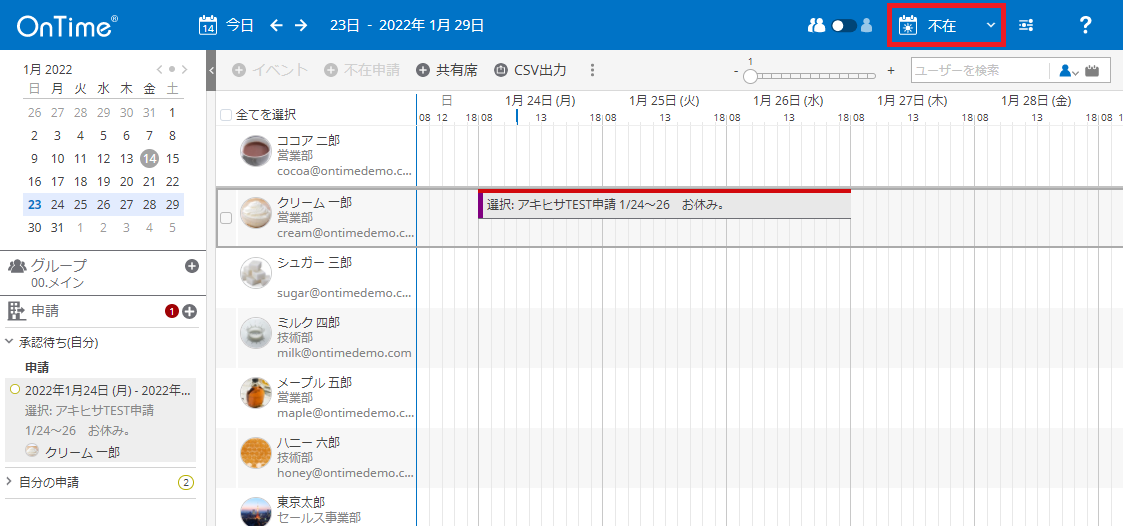
Task: Select day 23 in mini calendar
Action: [34, 204]
